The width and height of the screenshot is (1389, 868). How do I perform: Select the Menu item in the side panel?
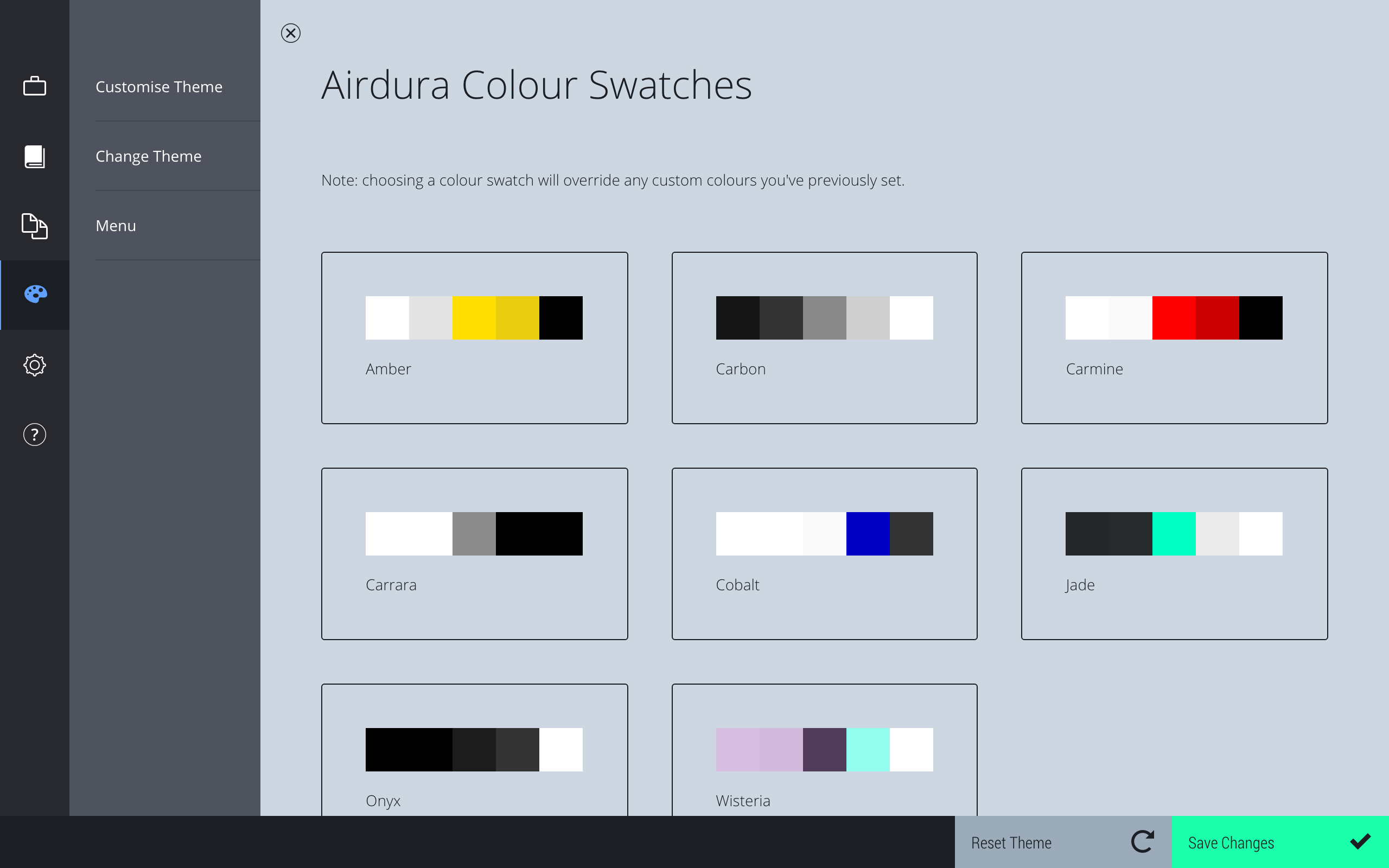click(x=116, y=226)
